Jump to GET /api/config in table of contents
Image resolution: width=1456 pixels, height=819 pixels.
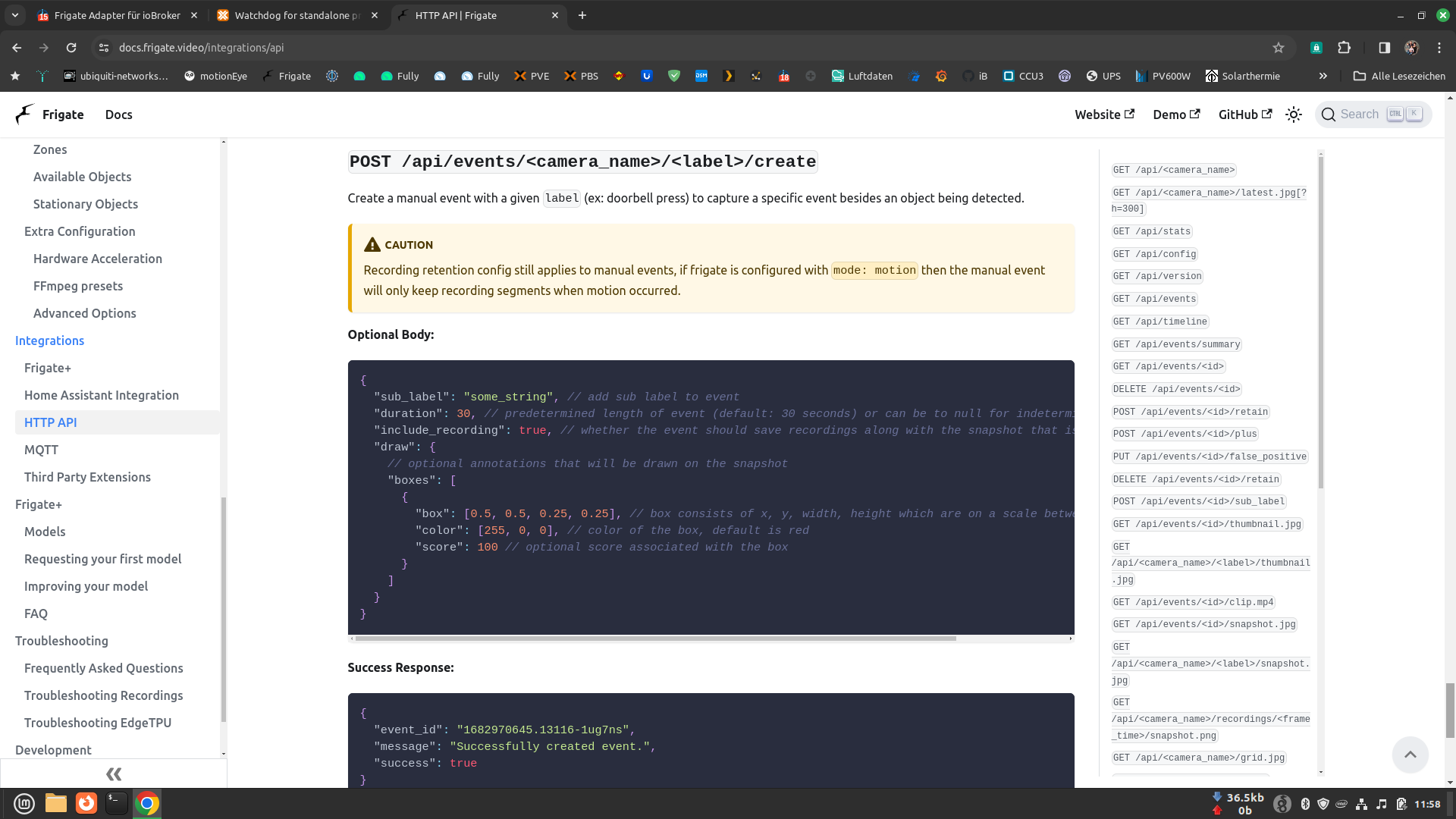(x=1154, y=254)
